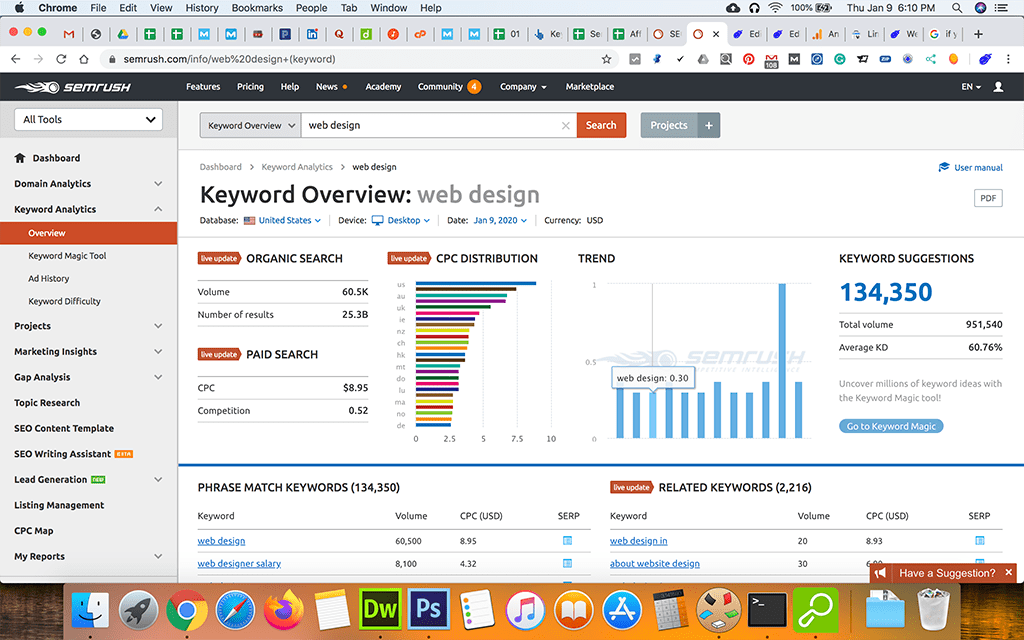Open EN language selector
Viewport: 1024px width, 640px height.
point(971,87)
